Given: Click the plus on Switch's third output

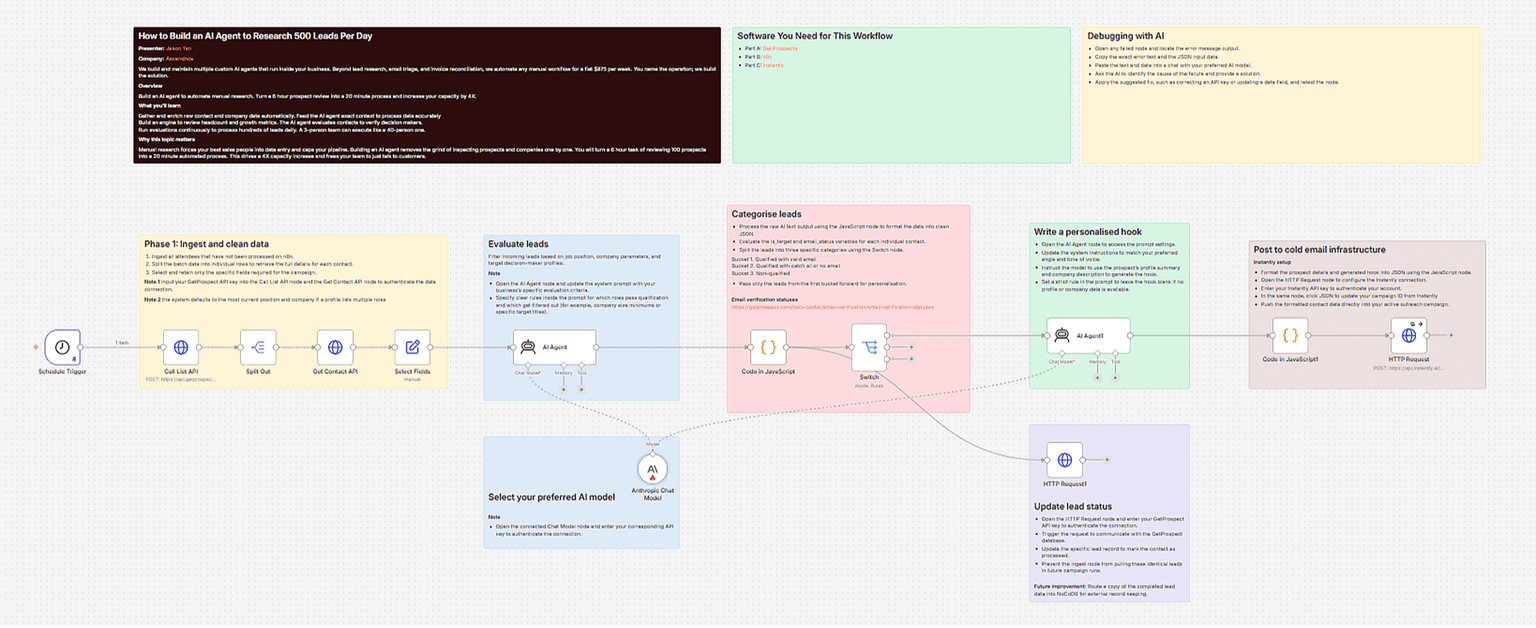Looking at the screenshot, I should coord(911,358).
